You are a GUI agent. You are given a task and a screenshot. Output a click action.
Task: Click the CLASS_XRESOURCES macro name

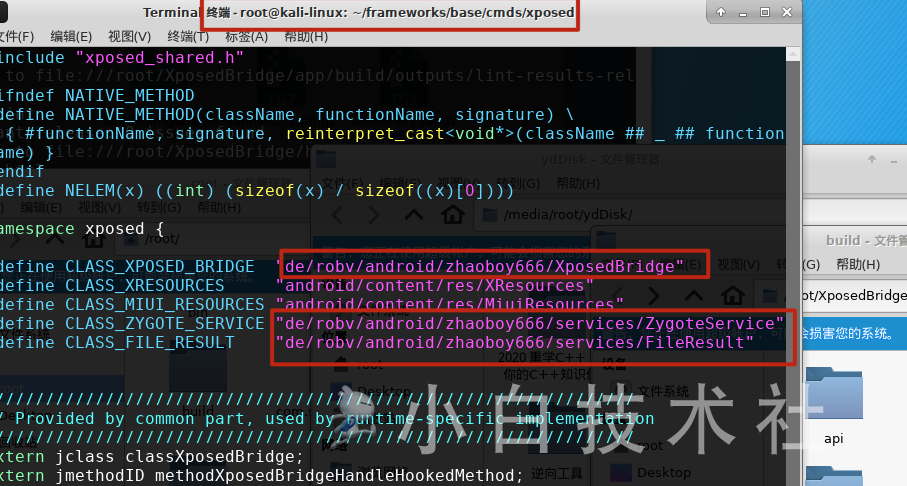(145, 285)
